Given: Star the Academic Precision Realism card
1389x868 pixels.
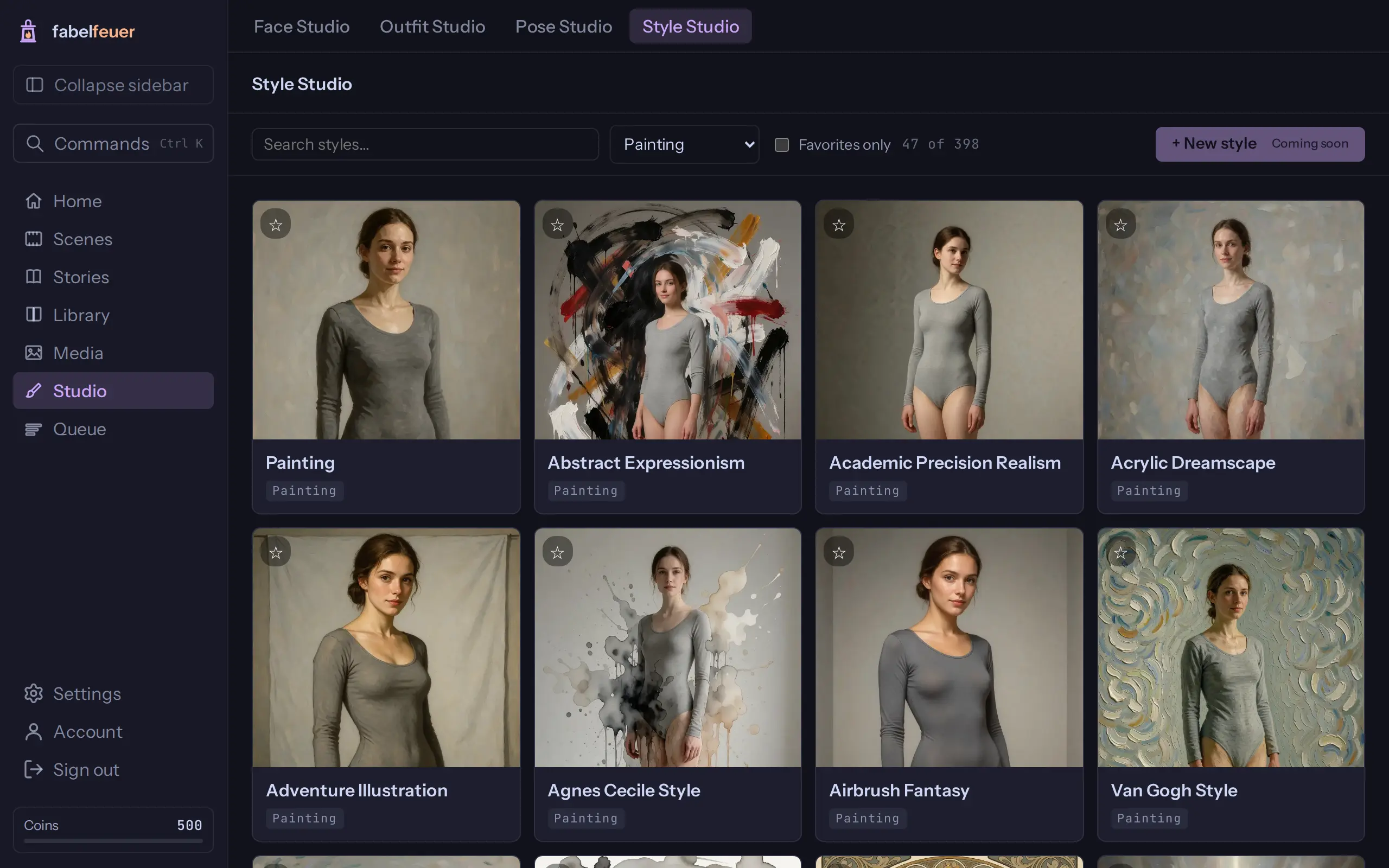Looking at the screenshot, I should point(839,225).
